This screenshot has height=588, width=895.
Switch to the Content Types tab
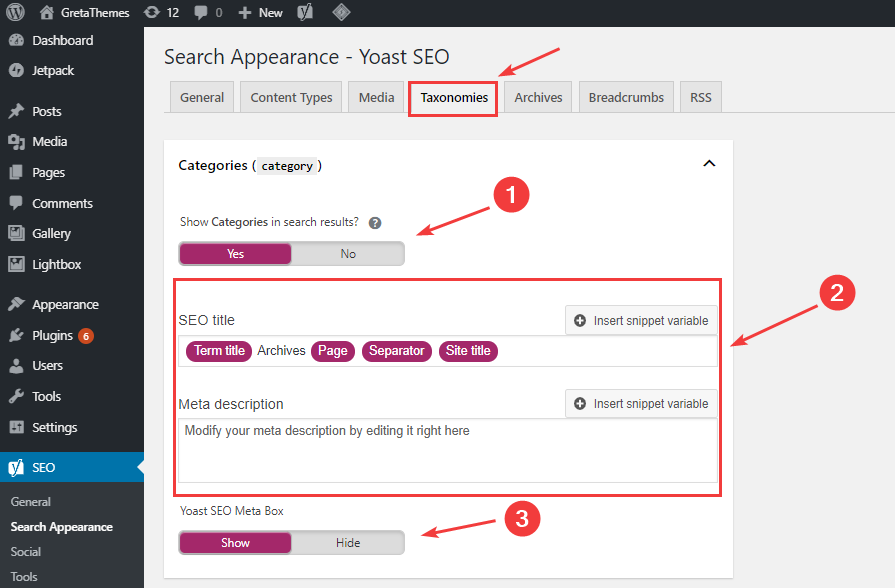291,98
